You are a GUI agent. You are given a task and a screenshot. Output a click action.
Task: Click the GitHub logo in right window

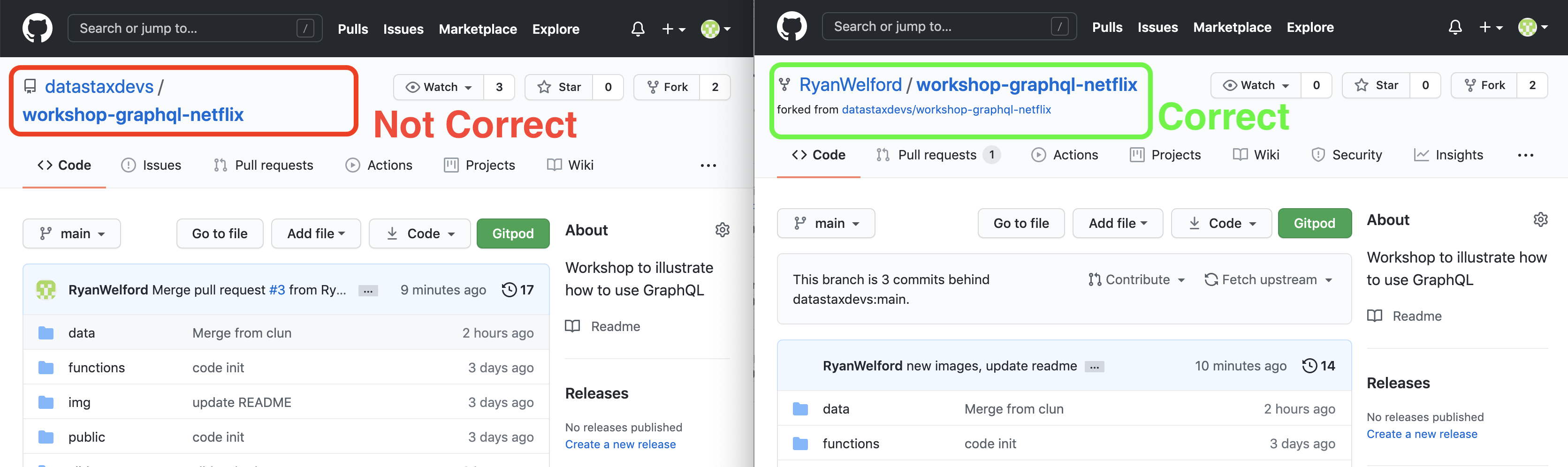(x=792, y=27)
